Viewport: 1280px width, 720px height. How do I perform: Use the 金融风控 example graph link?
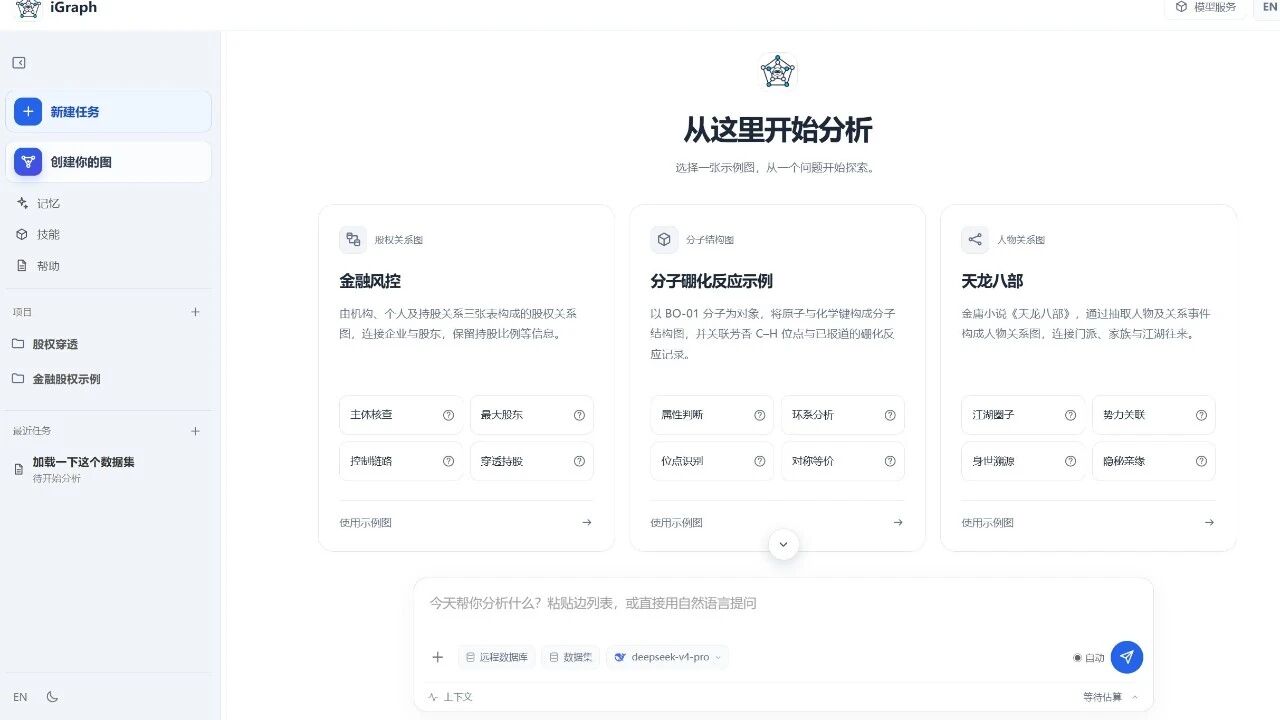[466, 522]
